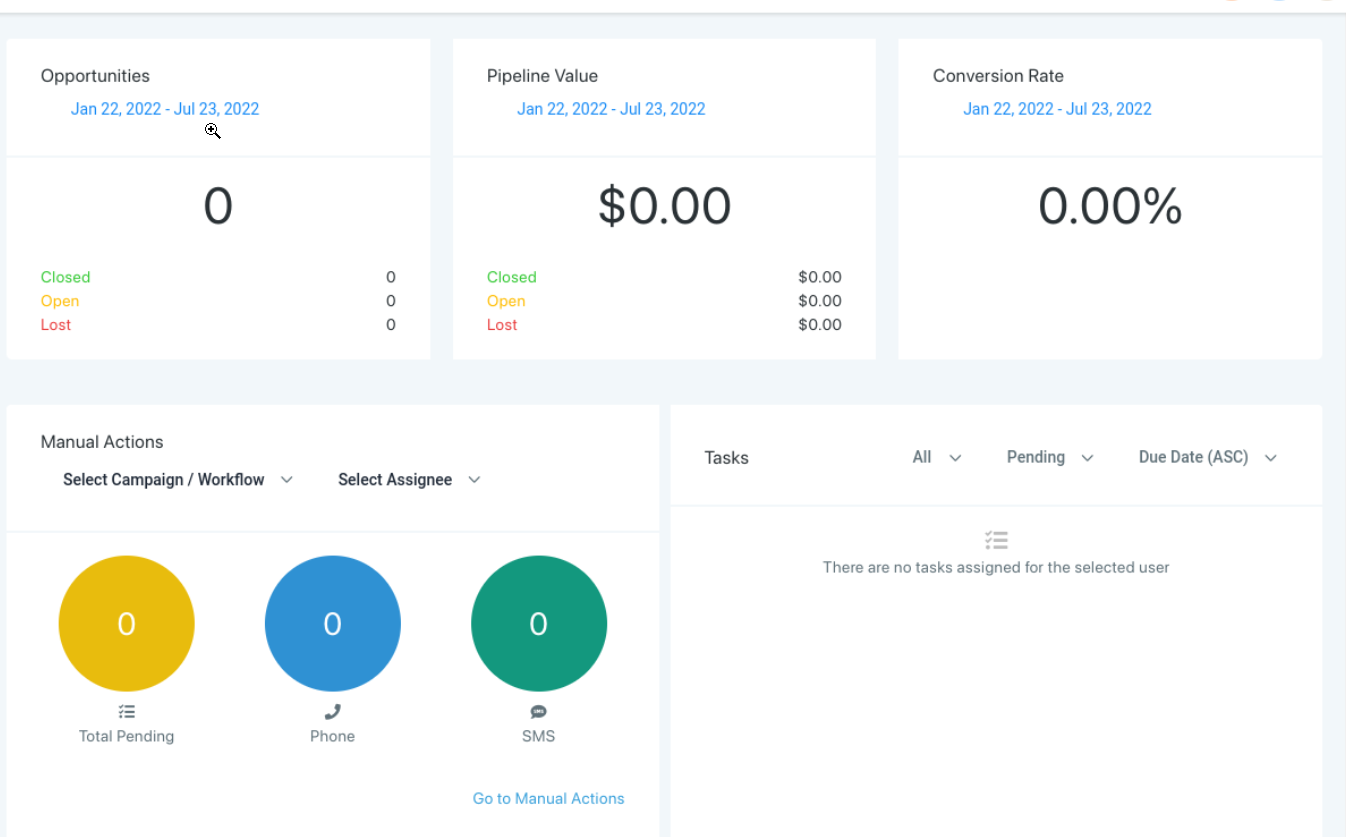This screenshot has width=1346, height=837.
Task: Open the Pipeline Value date range picker
Action: coord(611,109)
